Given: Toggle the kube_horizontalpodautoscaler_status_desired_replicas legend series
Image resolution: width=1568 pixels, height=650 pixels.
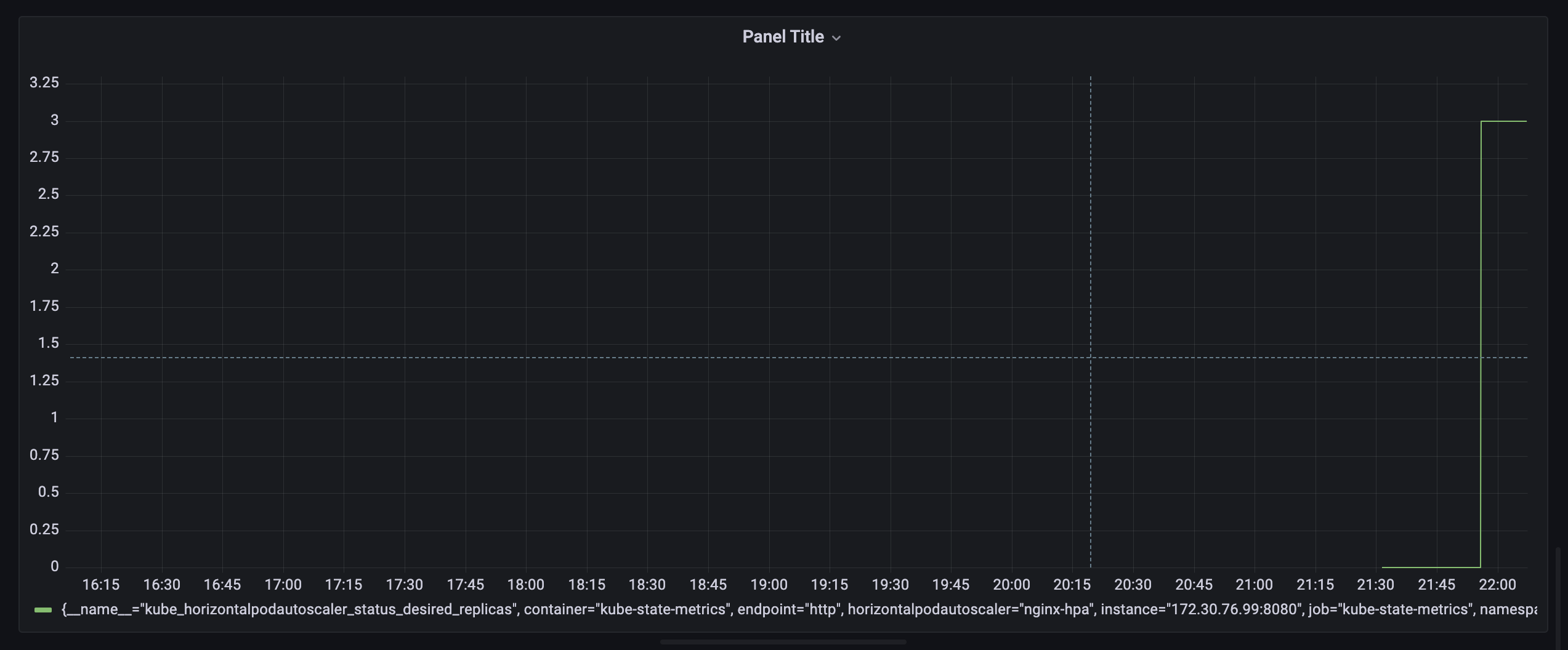Looking at the screenshot, I should 308,609.
